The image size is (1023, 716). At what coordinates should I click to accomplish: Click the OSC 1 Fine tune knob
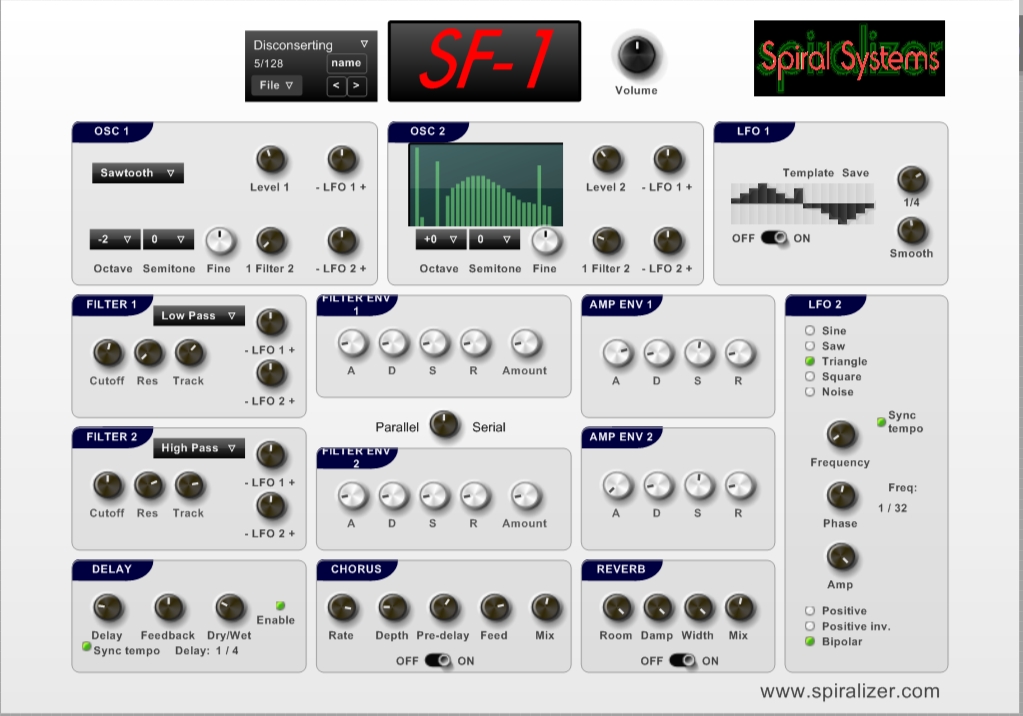pyautogui.click(x=220, y=241)
